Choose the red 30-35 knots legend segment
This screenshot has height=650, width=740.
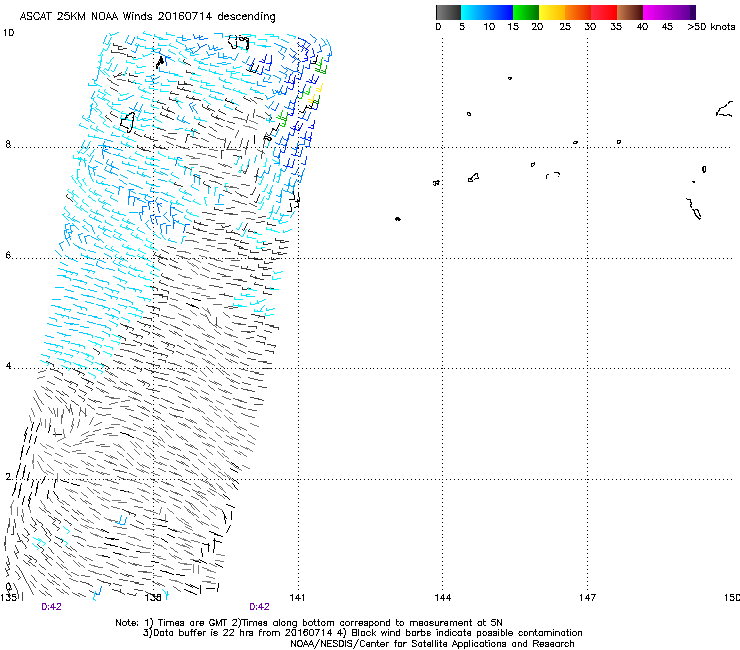pyautogui.click(x=604, y=12)
